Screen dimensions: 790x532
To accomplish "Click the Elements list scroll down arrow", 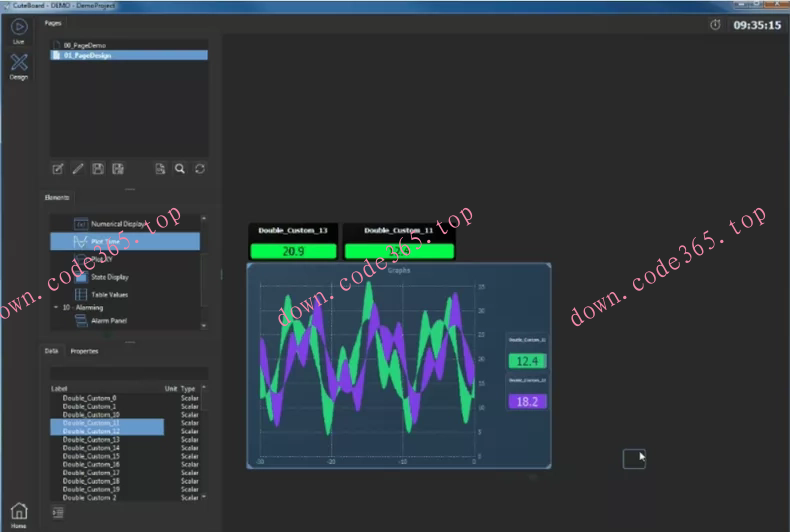I will [x=204, y=326].
